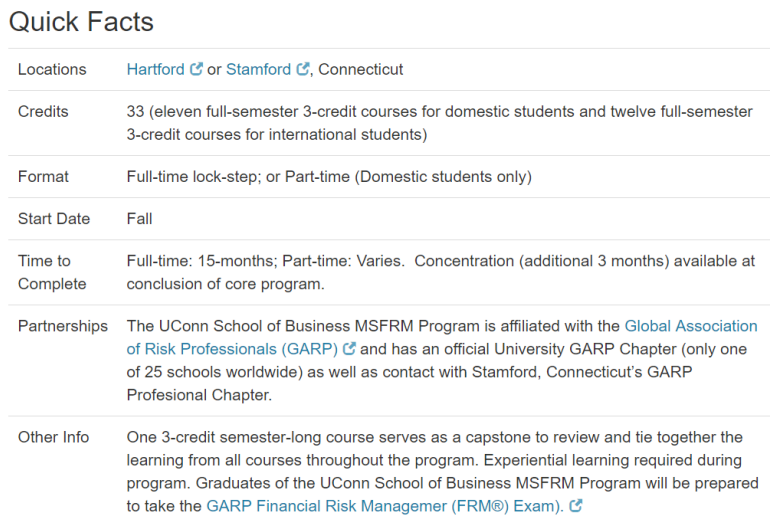
Task: Click the "Fall" start date value
Action: 139,219
